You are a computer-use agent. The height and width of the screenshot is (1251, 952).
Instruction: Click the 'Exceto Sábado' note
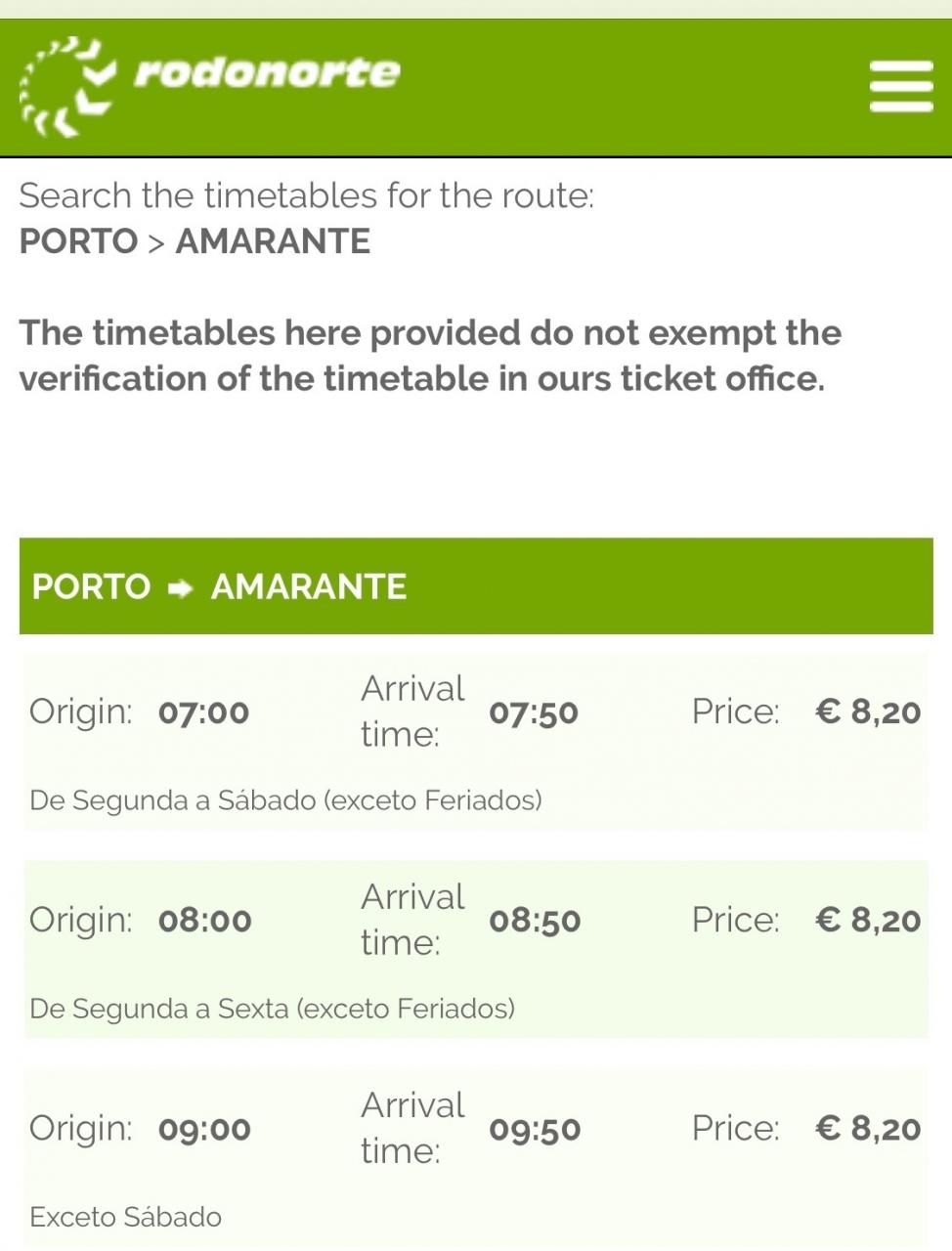[125, 1217]
